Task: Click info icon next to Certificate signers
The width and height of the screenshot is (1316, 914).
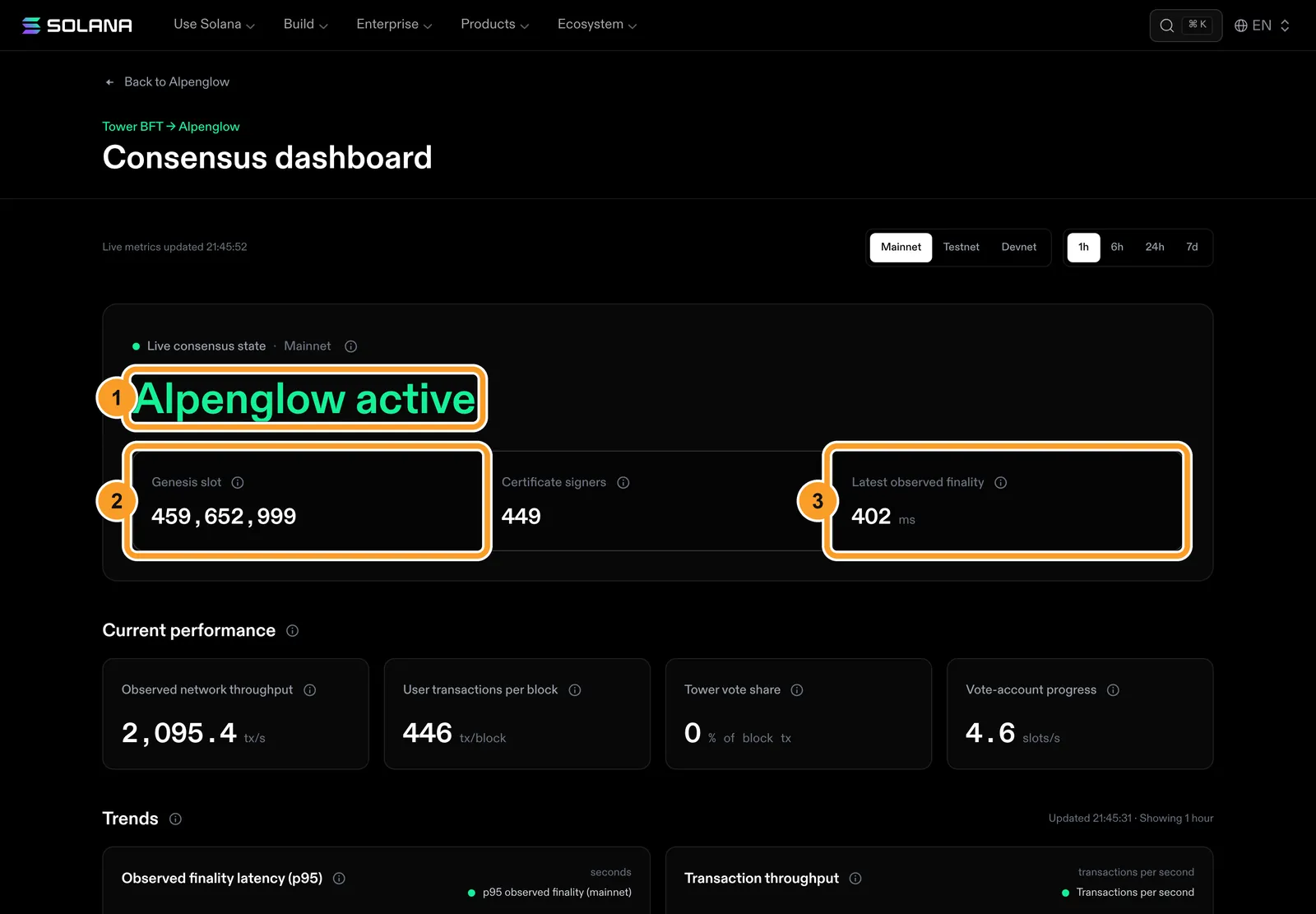Action: (623, 483)
